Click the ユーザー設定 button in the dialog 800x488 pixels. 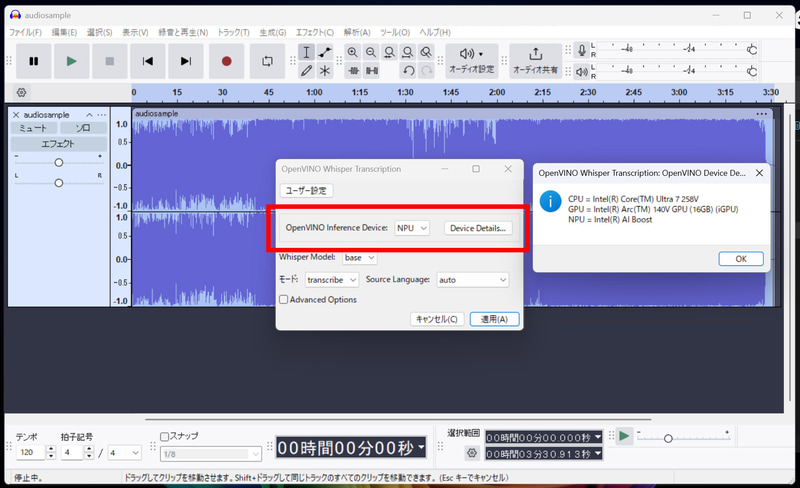click(306, 190)
